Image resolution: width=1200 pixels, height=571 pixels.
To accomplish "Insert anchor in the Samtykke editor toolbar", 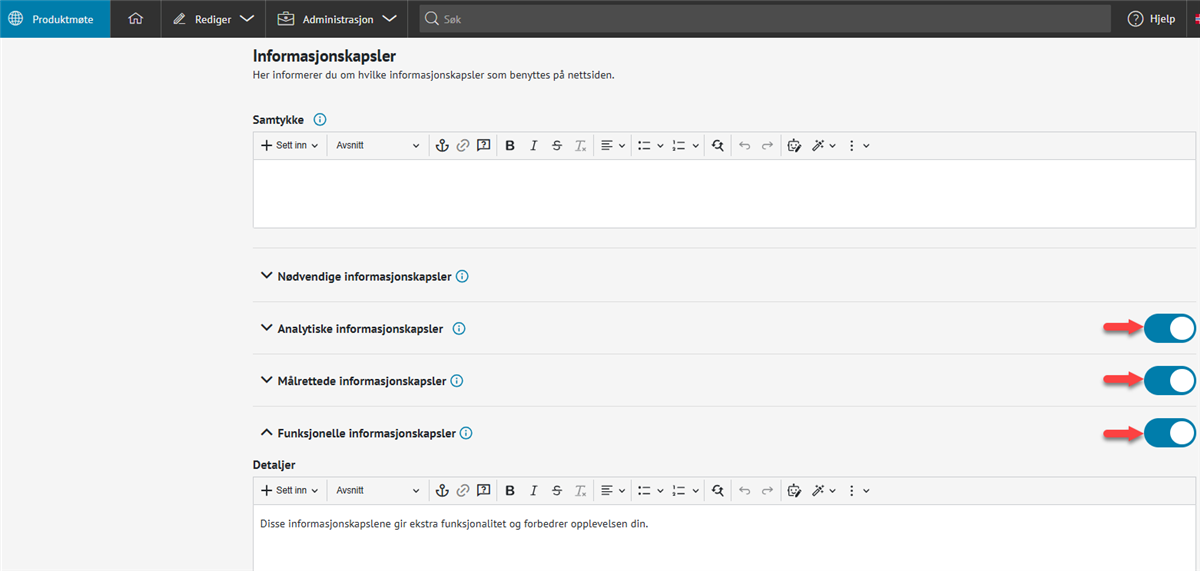I will 441,146.
